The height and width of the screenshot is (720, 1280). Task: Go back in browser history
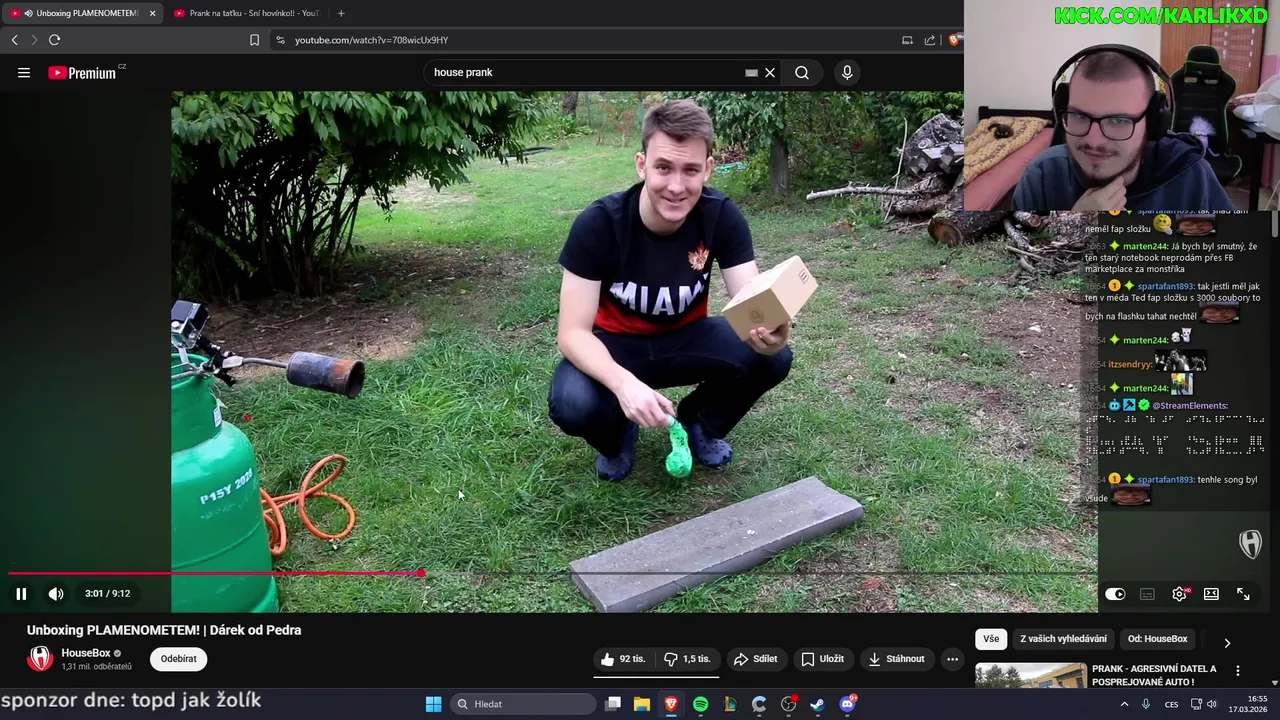(x=14, y=40)
